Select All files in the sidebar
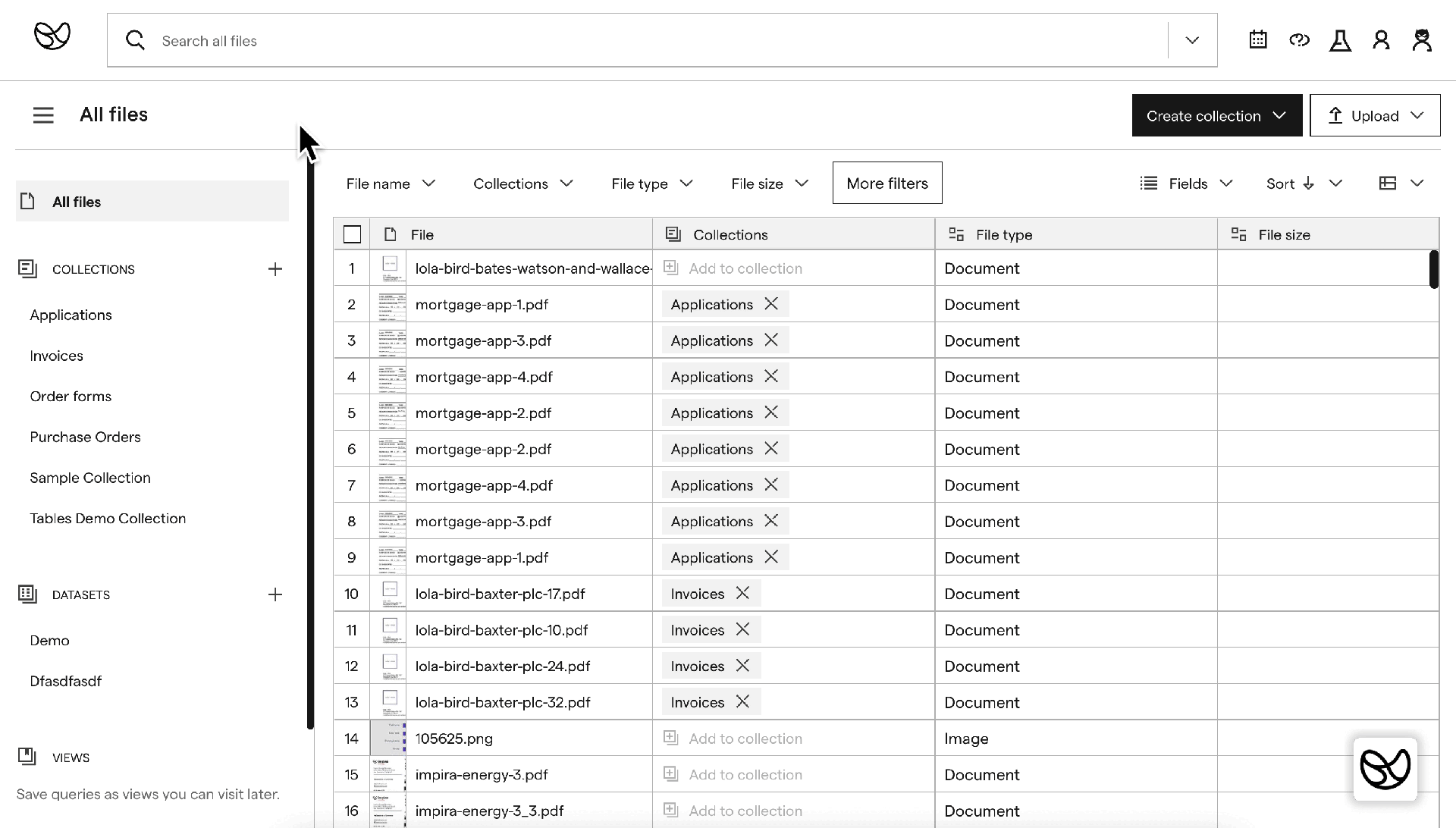This screenshot has width=1456, height=828. pyautogui.click(x=152, y=202)
